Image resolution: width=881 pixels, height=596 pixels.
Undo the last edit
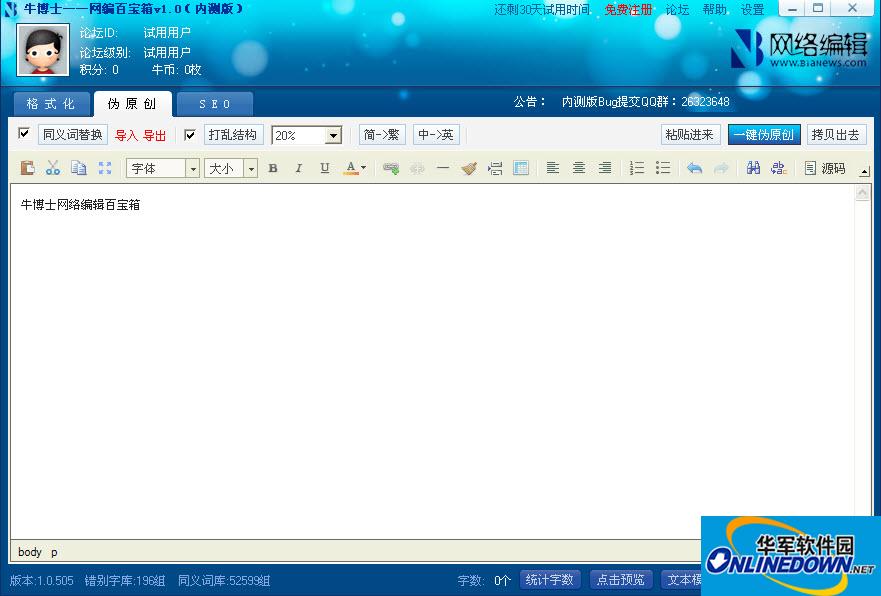point(695,168)
